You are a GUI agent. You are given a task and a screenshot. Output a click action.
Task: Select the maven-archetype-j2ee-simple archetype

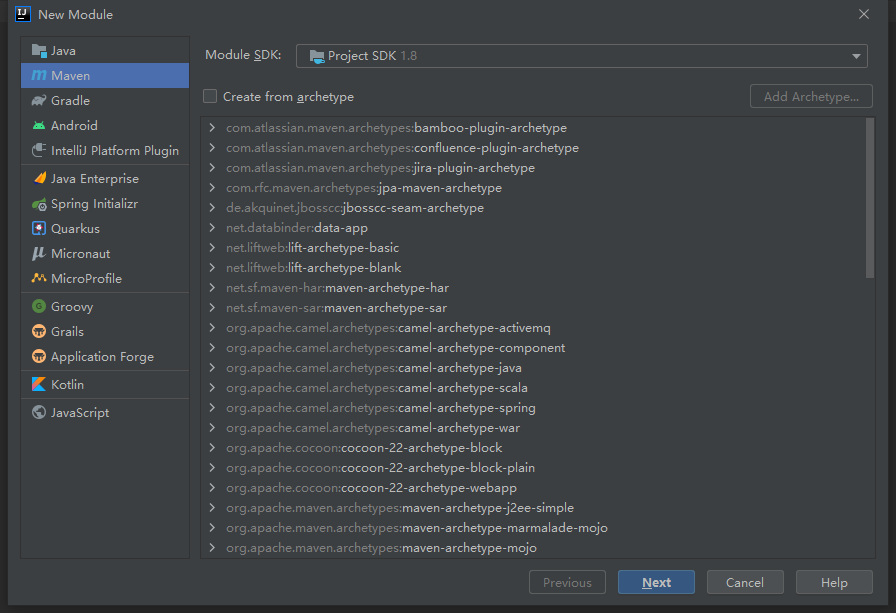click(x=399, y=507)
